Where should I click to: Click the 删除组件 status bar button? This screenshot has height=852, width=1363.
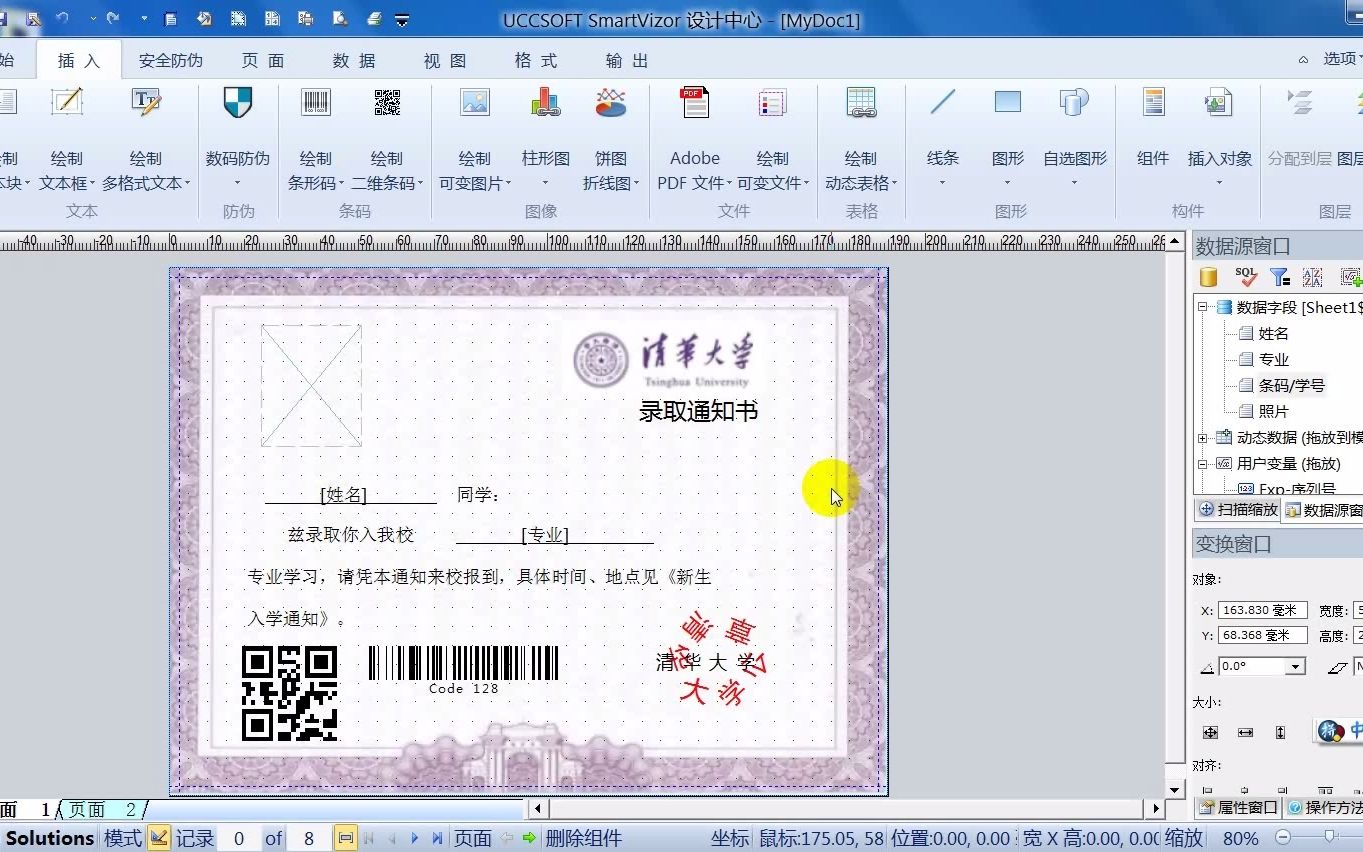click(x=583, y=838)
